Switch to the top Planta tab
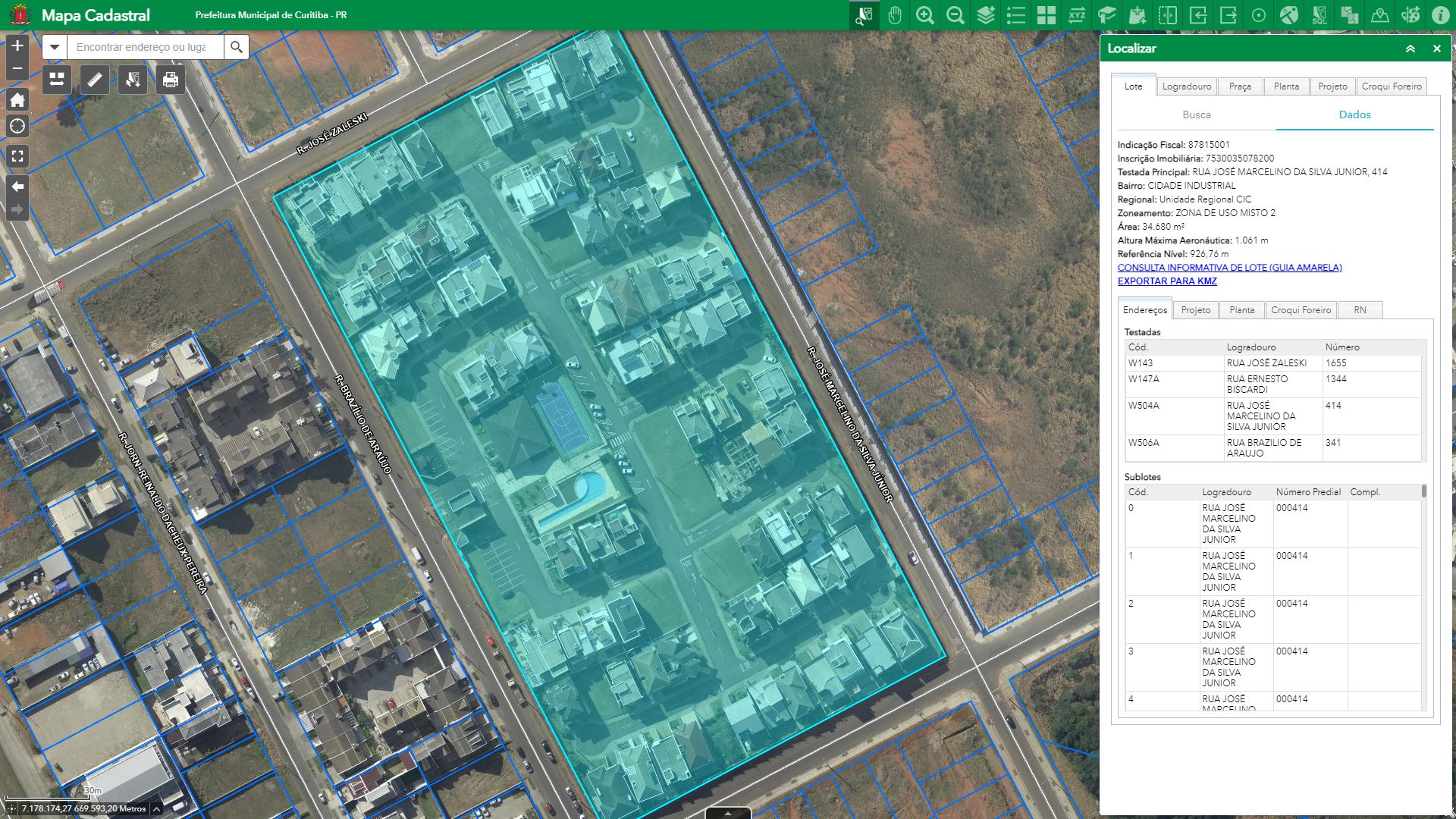1456x819 pixels. pos(1286,86)
